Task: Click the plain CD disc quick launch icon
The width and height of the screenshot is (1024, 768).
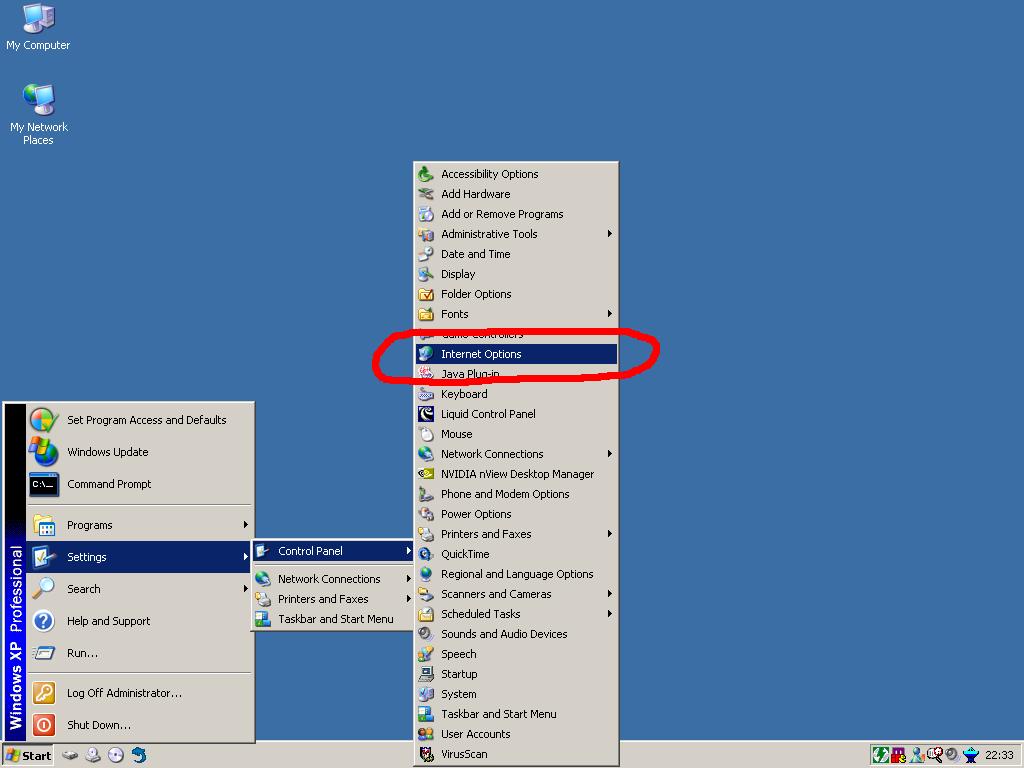Action: coord(116,756)
